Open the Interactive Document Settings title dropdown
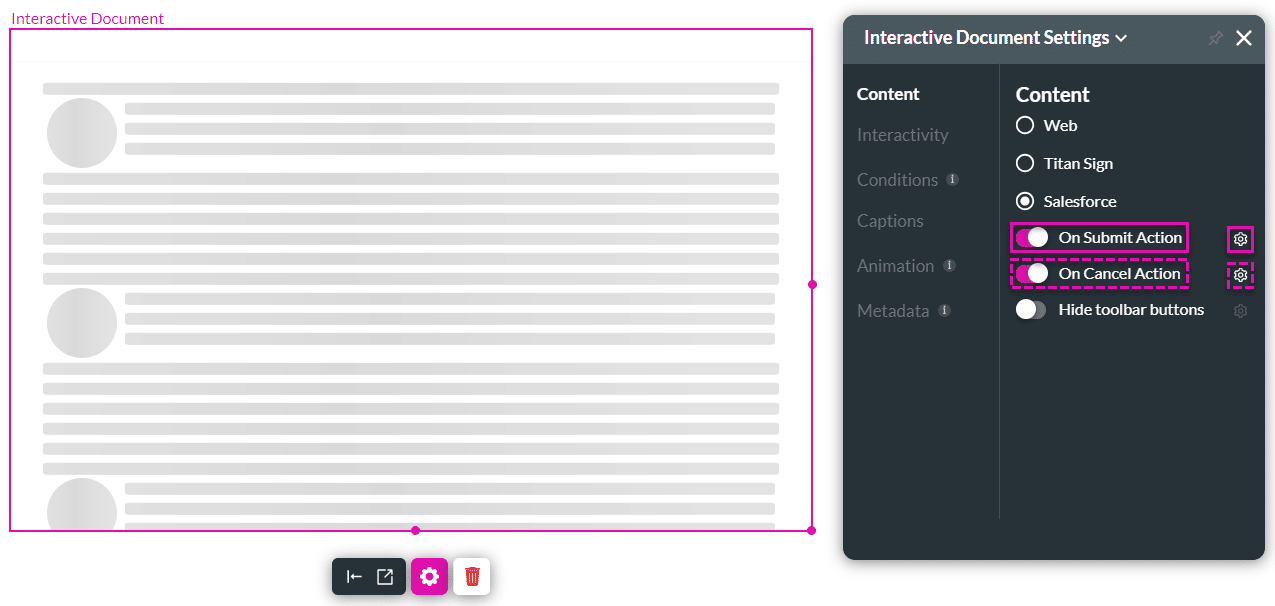 [x=1122, y=37]
